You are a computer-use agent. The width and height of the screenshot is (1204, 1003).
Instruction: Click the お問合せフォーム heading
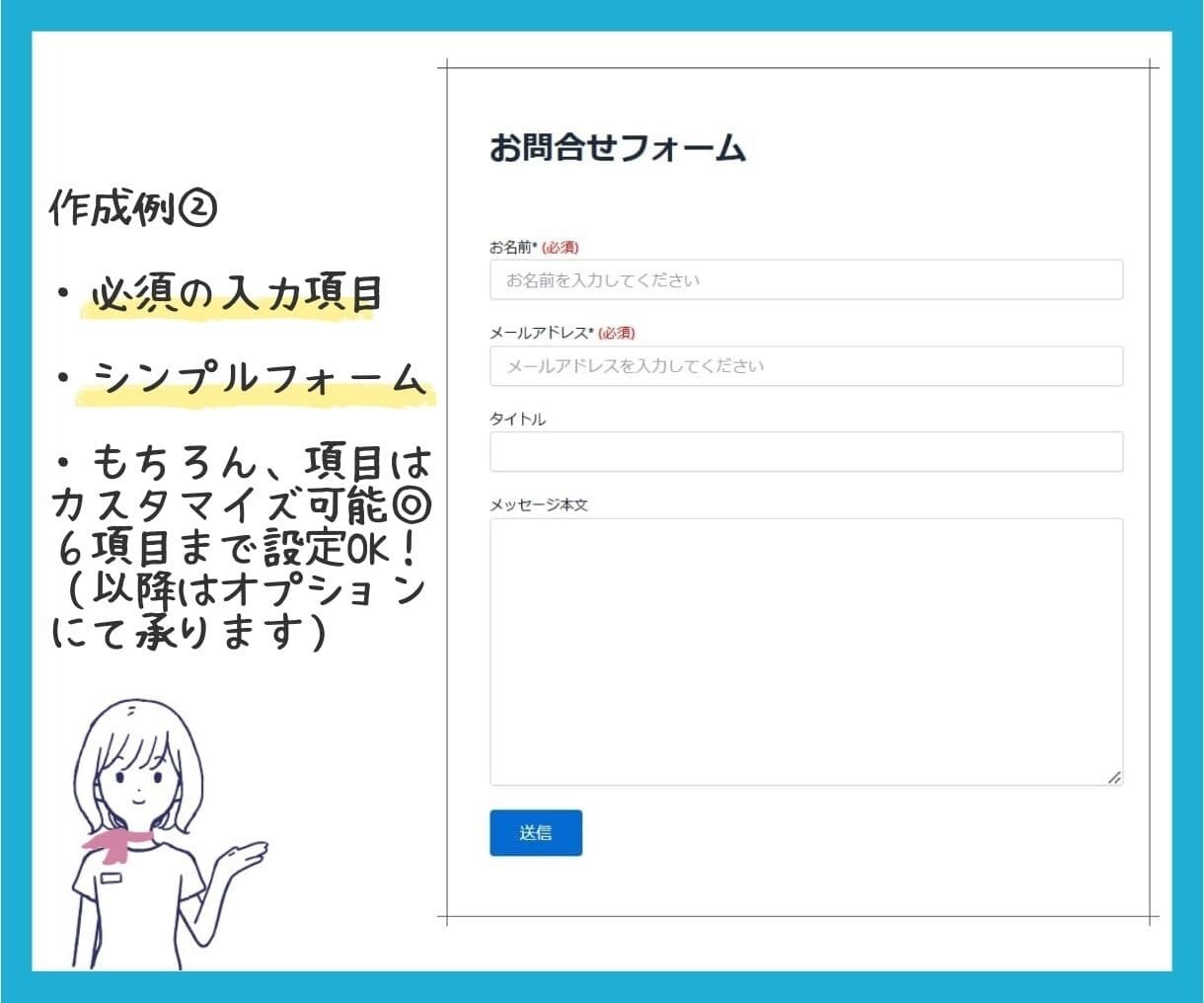(x=618, y=148)
